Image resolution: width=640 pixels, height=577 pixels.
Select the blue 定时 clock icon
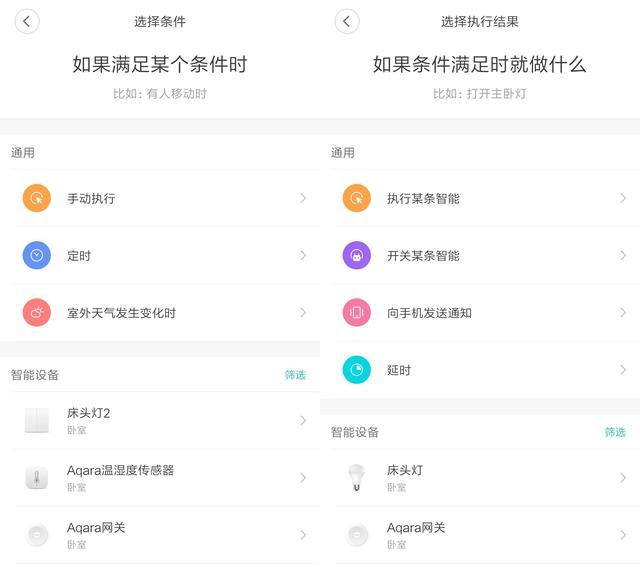point(37,255)
